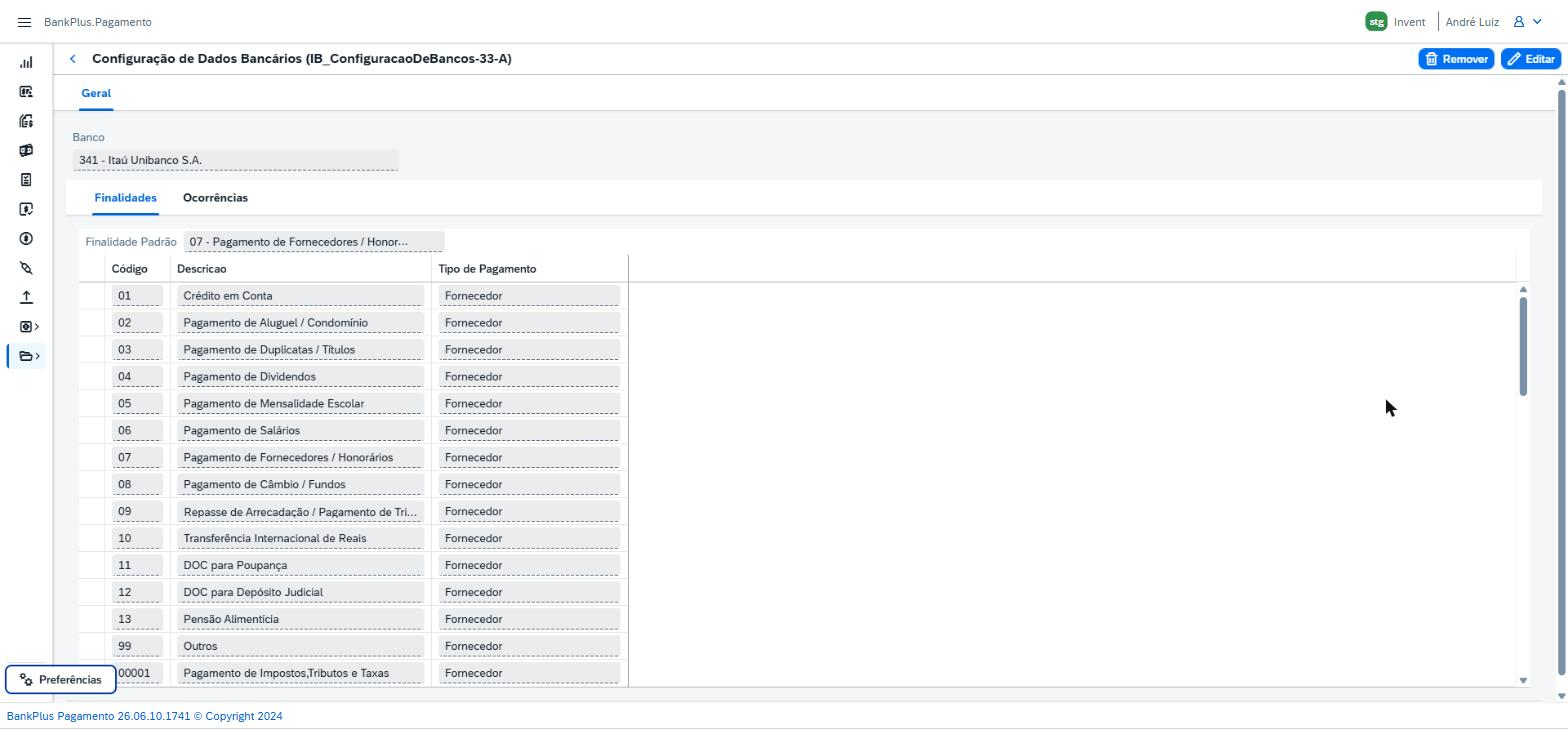Go back using the left arrow icon

click(x=72, y=59)
